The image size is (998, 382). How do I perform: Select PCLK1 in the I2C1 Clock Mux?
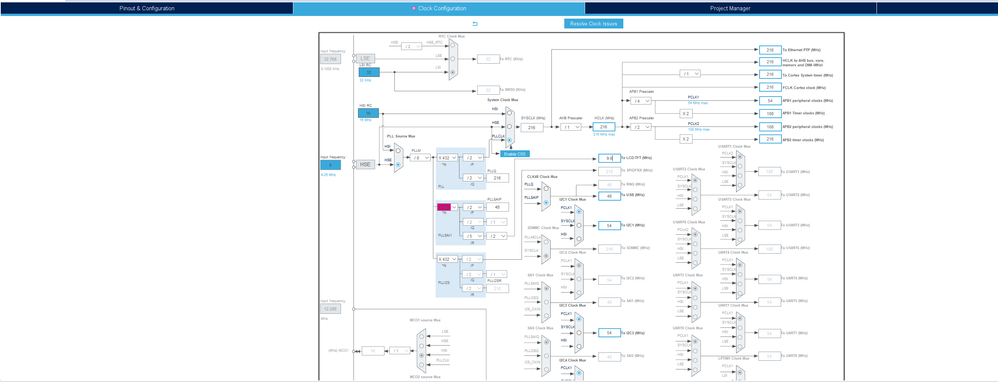click(x=579, y=211)
